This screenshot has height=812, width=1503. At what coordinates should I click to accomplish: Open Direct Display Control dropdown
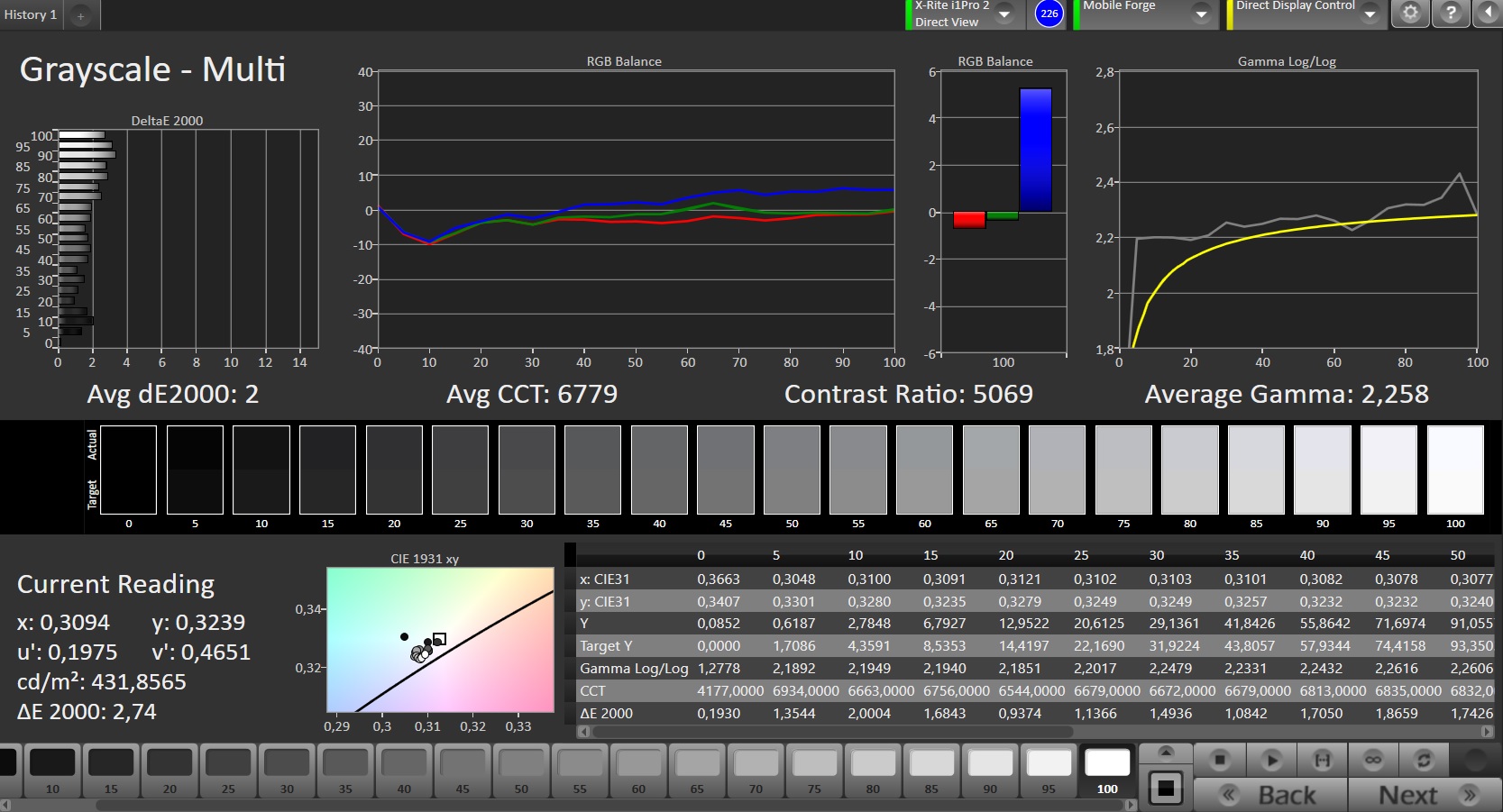click(1370, 14)
